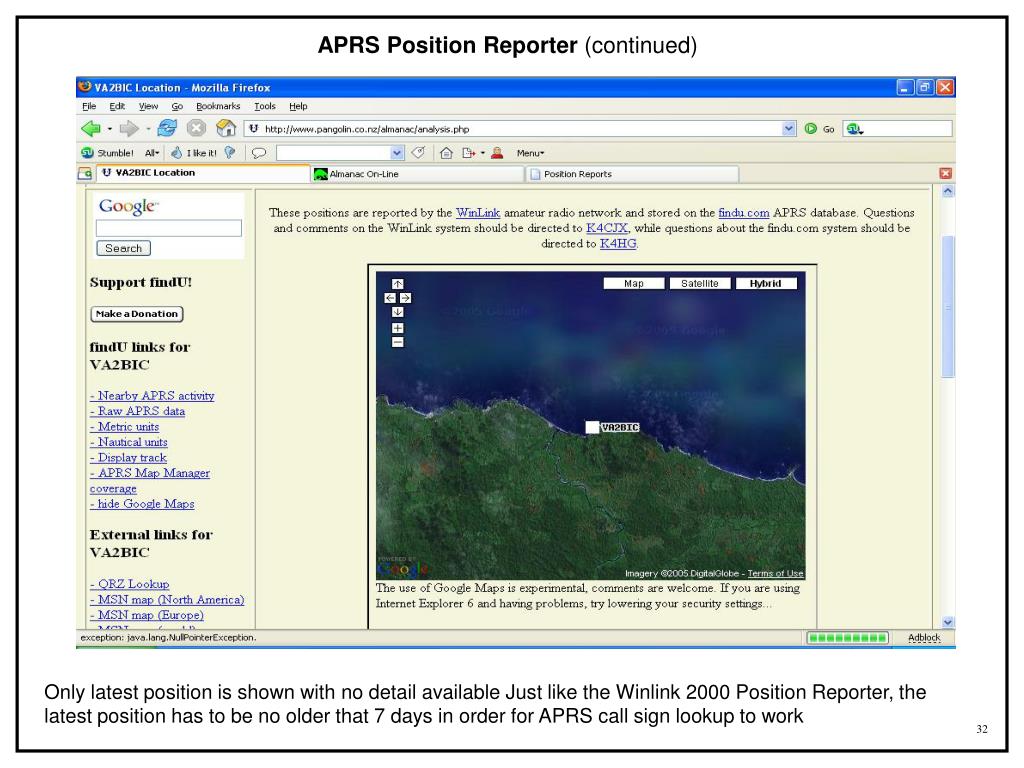Viewport: 1024px width, 768px height.
Task: Click the I like it! thumbs-up button
Action: (x=194, y=153)
